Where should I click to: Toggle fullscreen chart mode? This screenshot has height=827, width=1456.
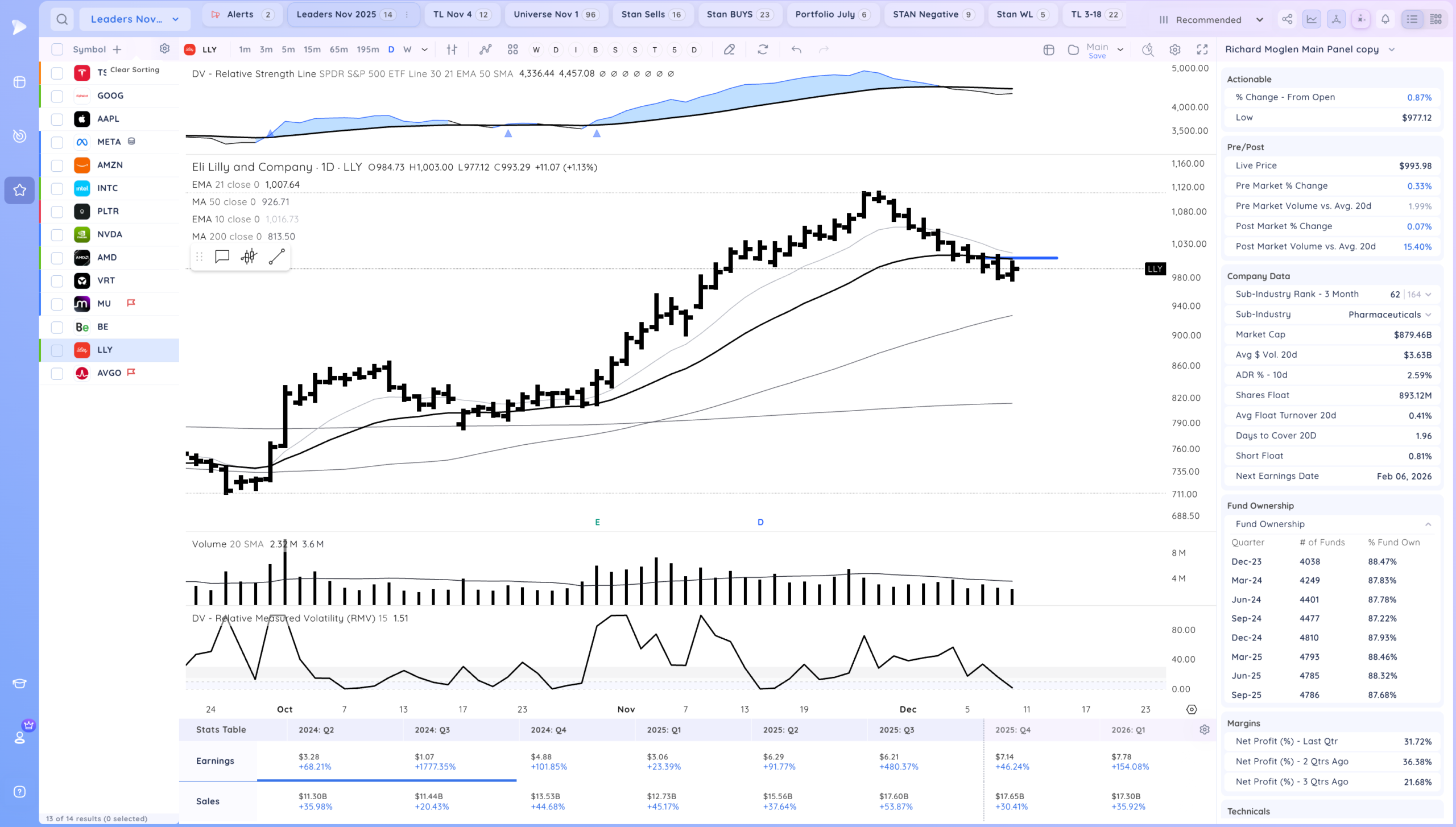[x=1202, y=49]
